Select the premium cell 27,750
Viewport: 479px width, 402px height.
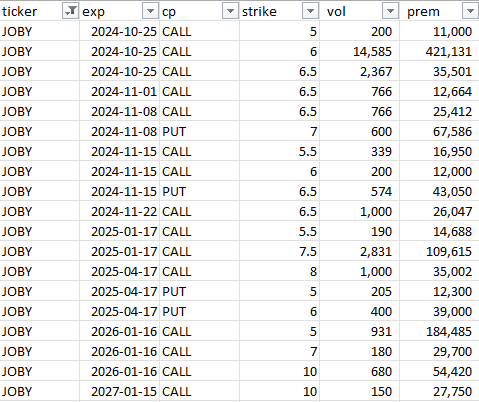pyautogui.click(x=439, y=391)
